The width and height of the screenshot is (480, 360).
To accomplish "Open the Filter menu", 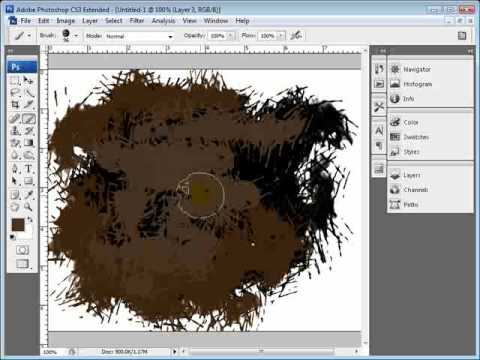I will point(137,21).
